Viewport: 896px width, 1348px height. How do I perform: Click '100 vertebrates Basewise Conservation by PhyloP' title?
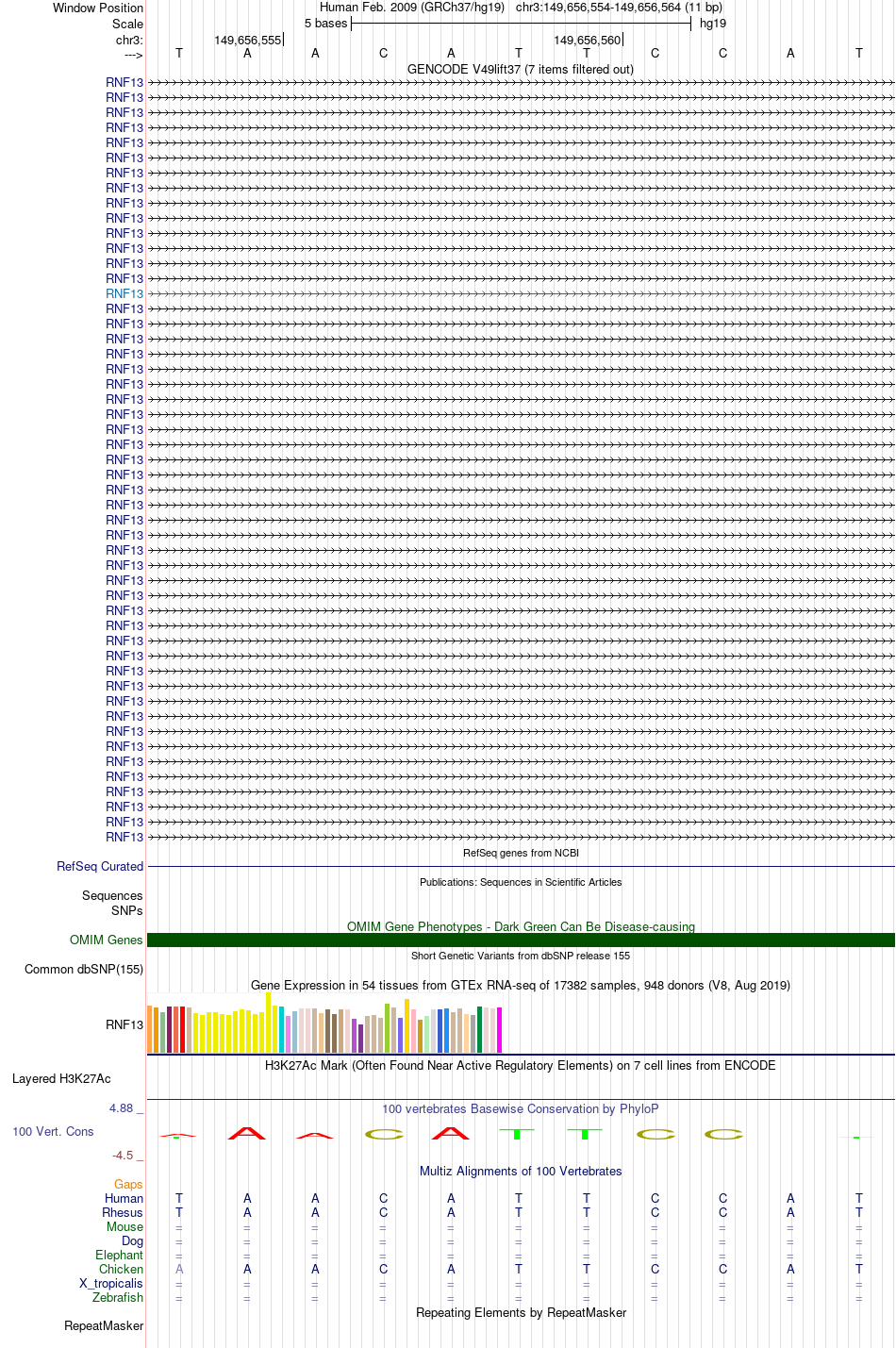[x=521, y=1108]
